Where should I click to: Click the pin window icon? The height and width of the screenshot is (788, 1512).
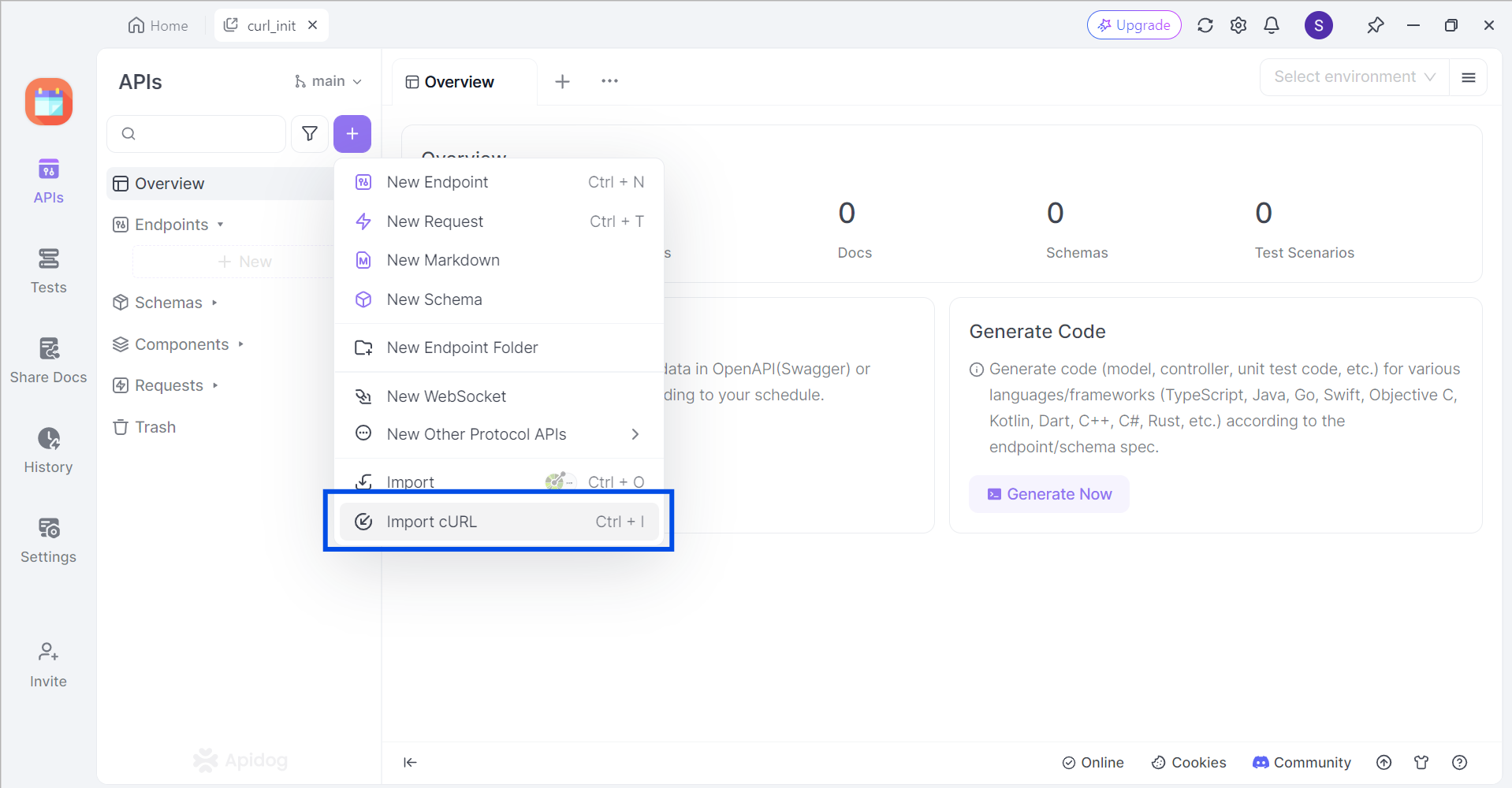pyautogui.click(x=1376, y=25)
